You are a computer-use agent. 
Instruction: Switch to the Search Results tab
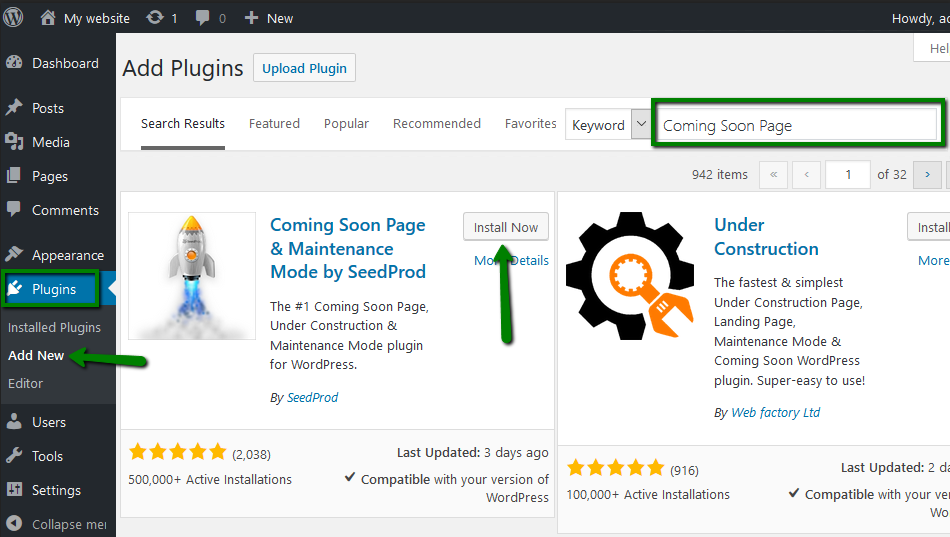click(x=183, y=124)
